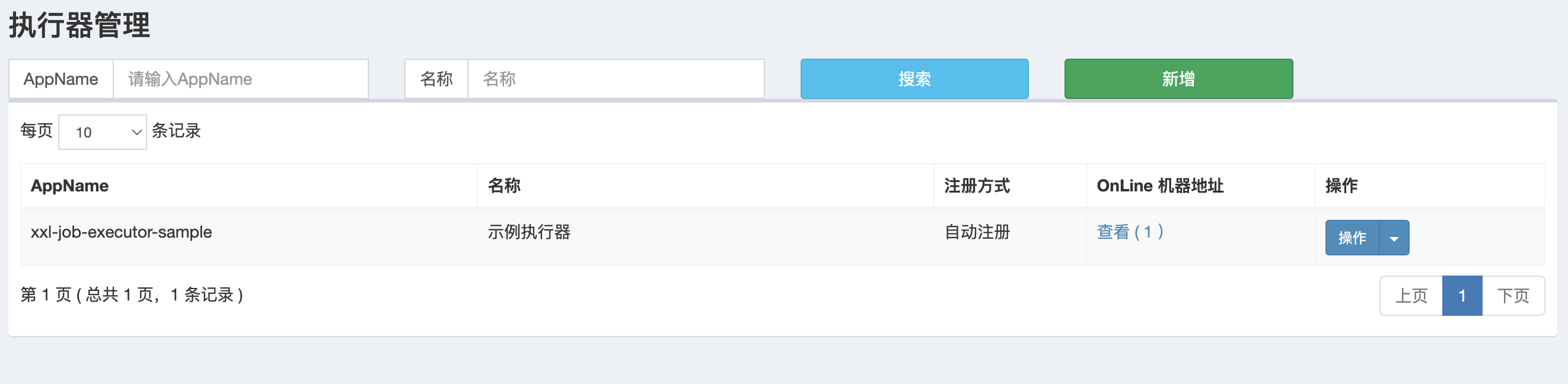Viewport: 1568px width, 384px height.
Task: Open the 查看 ( 1 ) machine address link
Action: tap(1130, 232)
